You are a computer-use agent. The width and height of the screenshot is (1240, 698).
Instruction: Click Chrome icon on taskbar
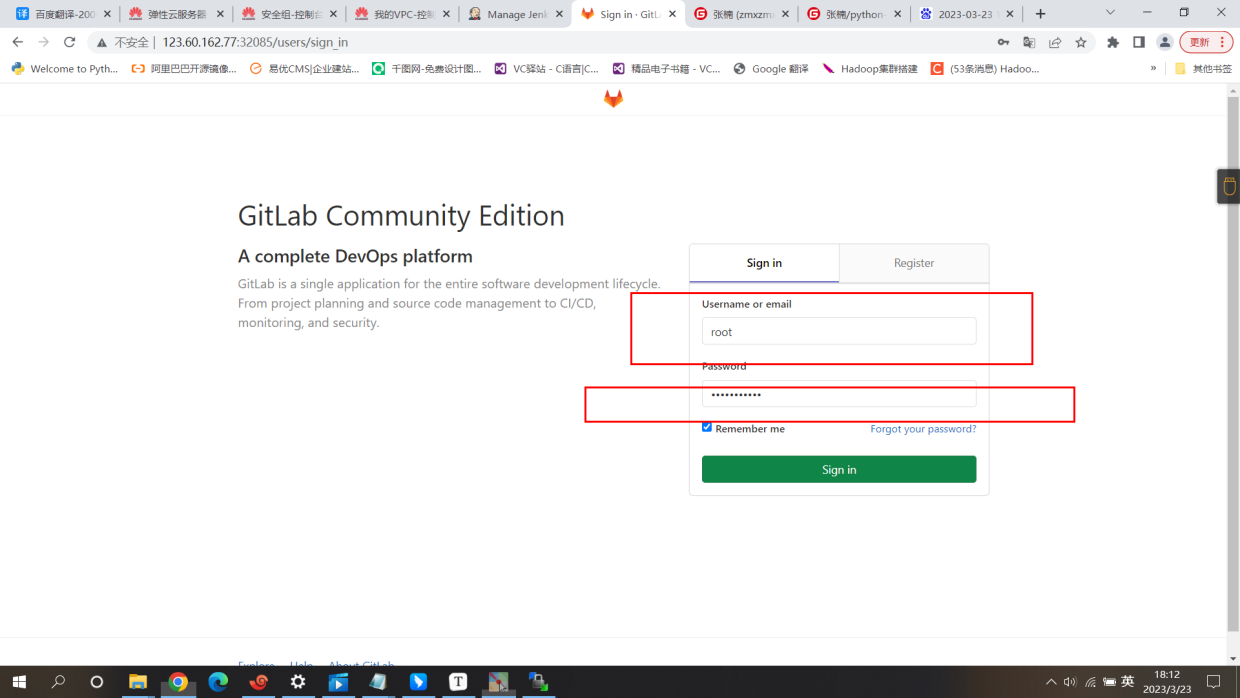tap(178, 682)
